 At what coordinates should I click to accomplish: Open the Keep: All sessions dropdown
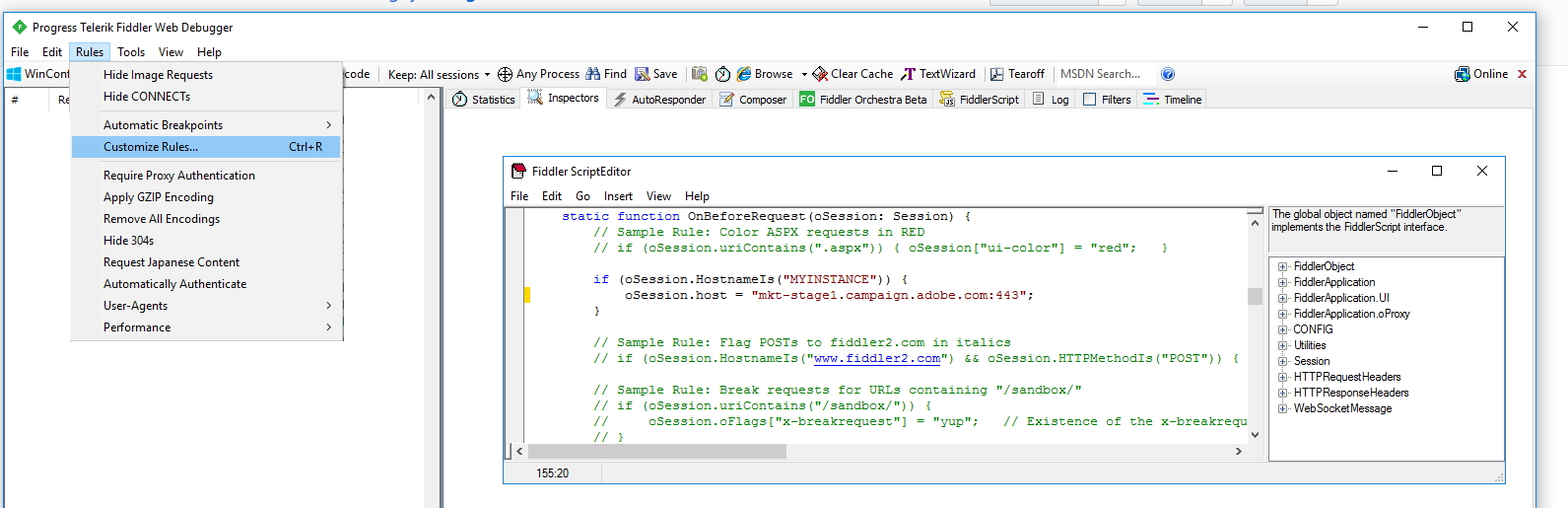point(439,75)
